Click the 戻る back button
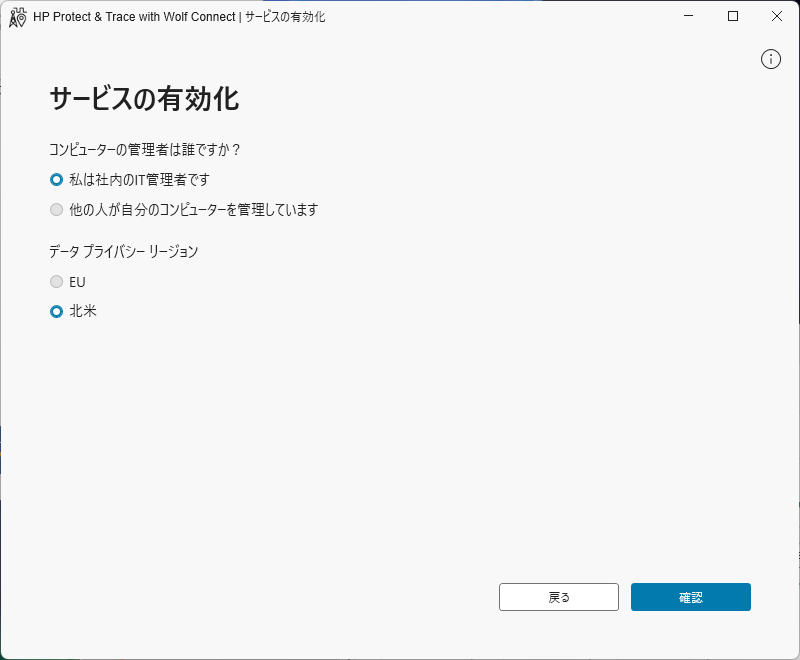This screenshot has width=800, height=660. click(559, 597)
